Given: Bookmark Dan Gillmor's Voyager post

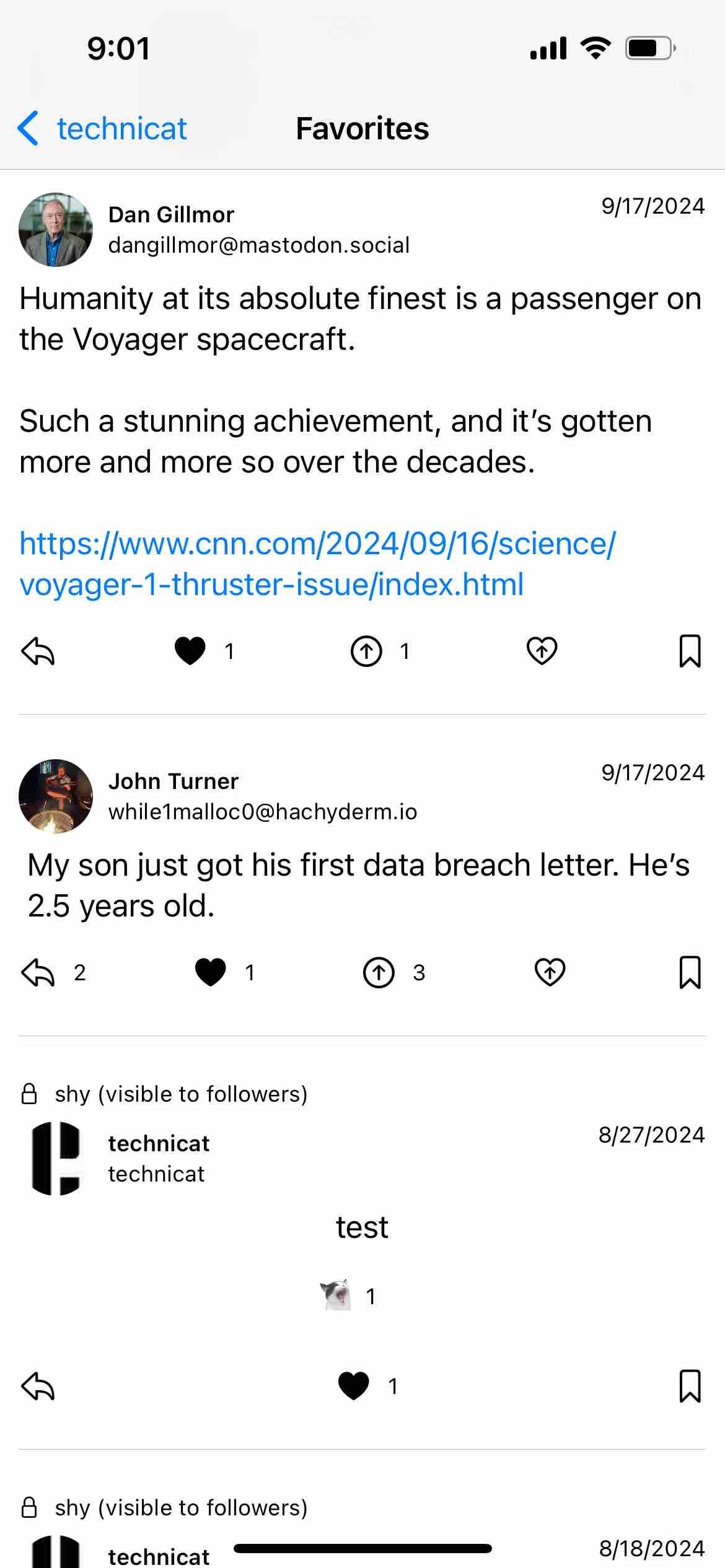Looking at the screenshot, I should click(x=690, y=651).
